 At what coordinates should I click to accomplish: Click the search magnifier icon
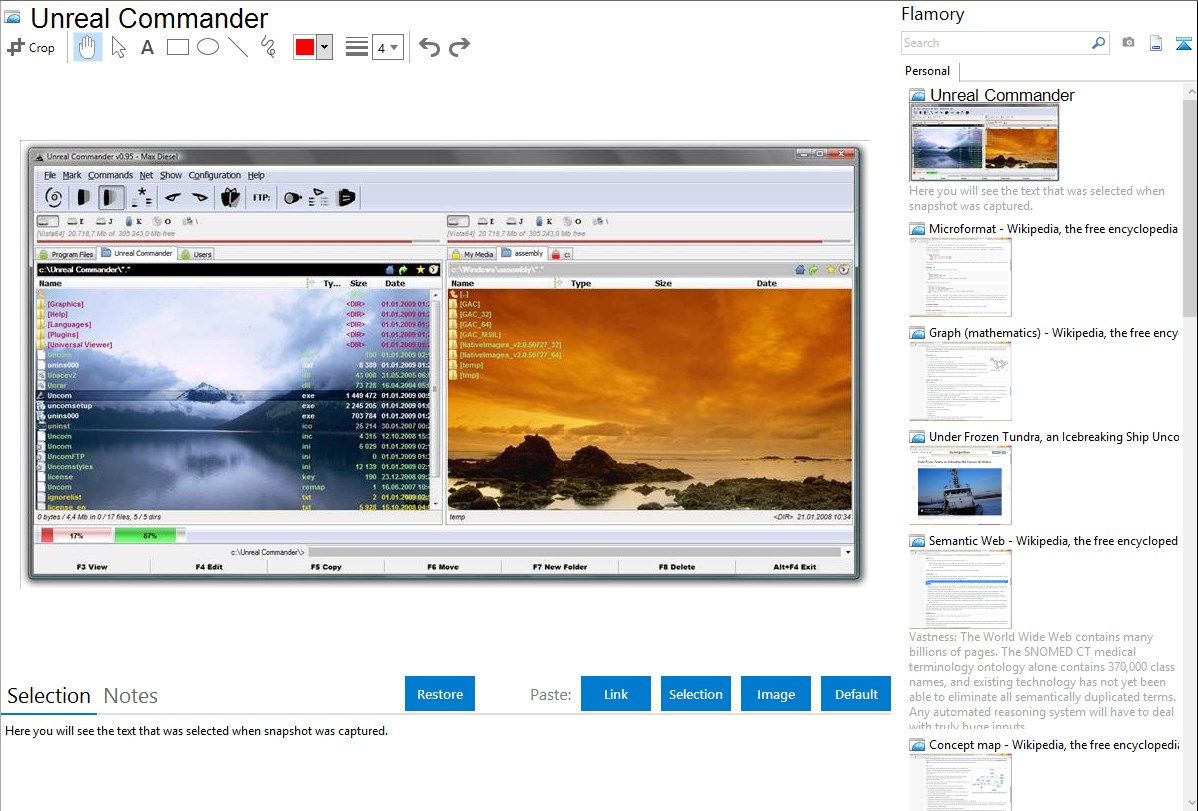pos(1098,43)
